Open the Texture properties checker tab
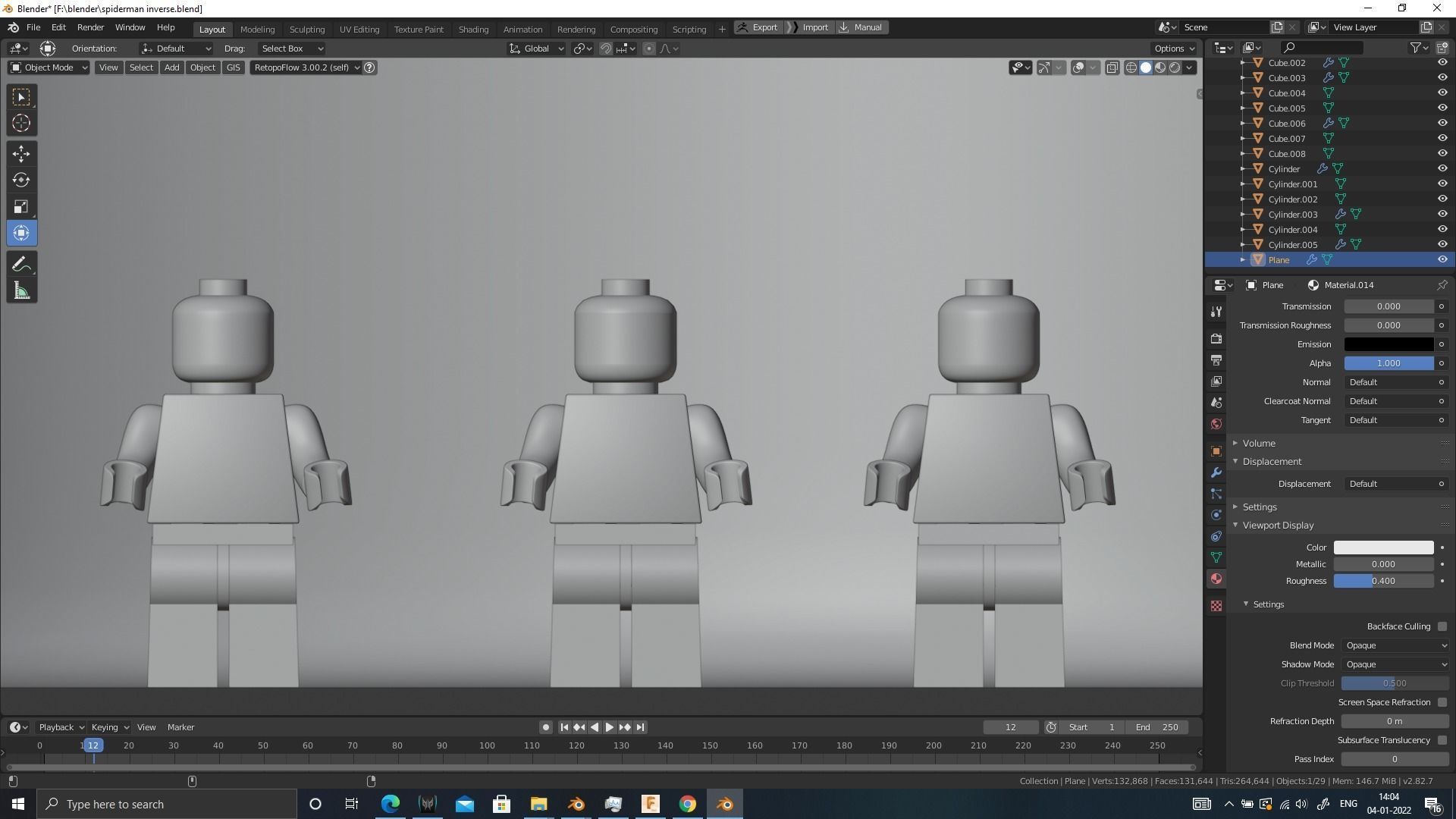The width and height of the screenshot is (1456, 819). pyautogui.click(x=1216, y=606)
